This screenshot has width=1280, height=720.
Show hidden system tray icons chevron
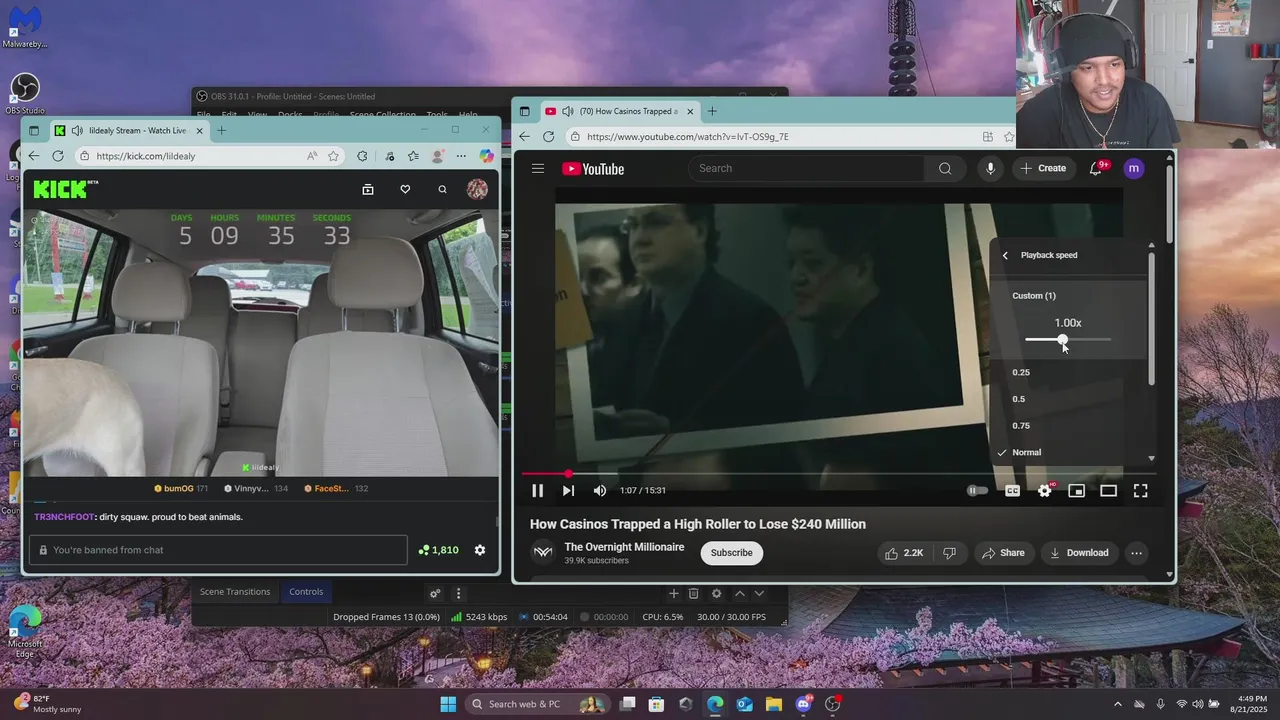coord(1118,704)
